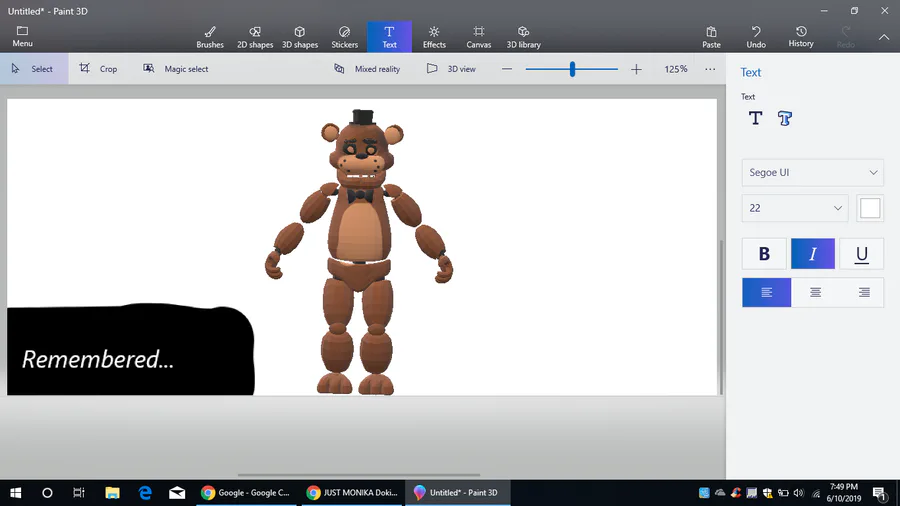Align text left

(766, 293)
